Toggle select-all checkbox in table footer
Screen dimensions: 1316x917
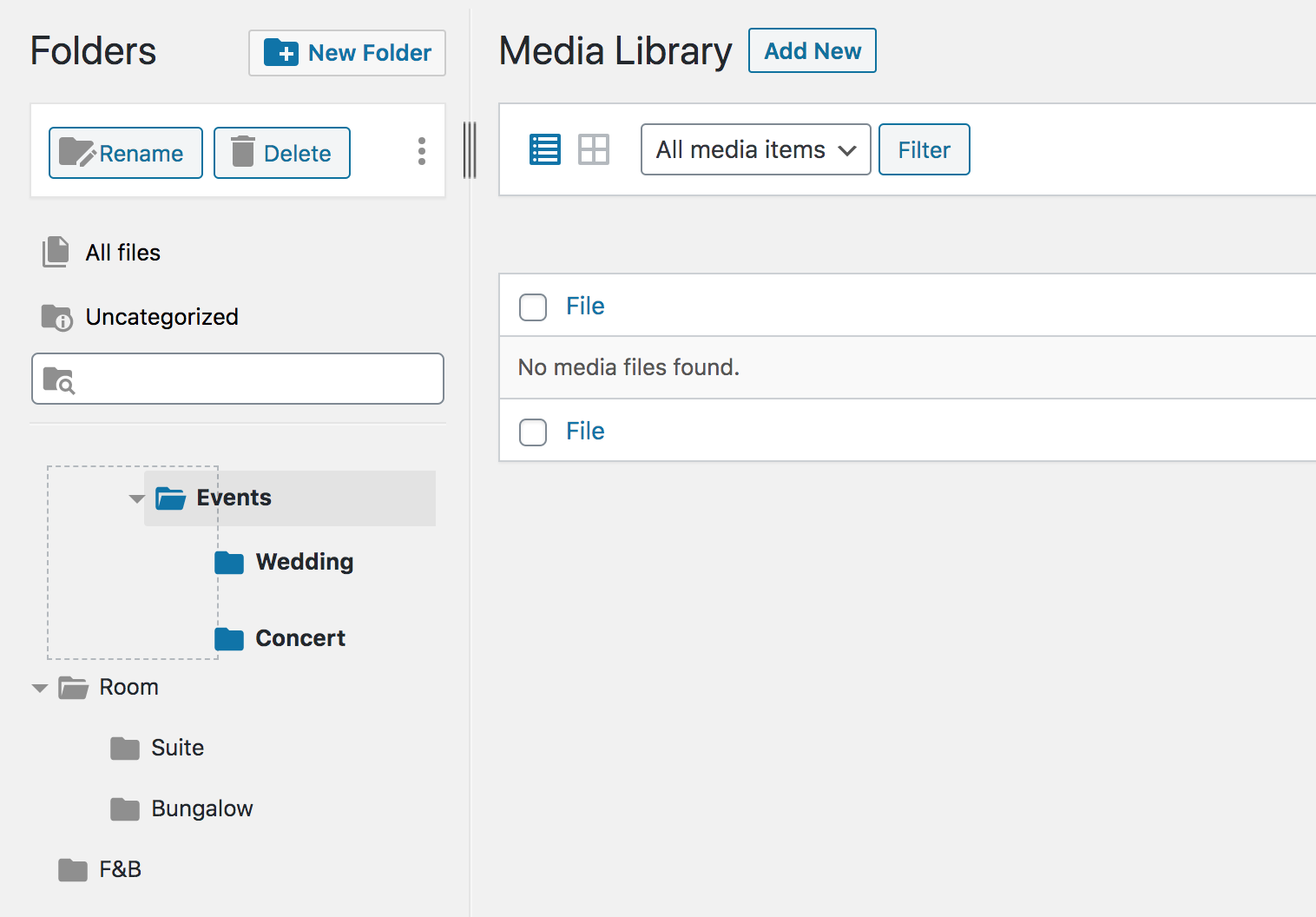click(533, 432)
